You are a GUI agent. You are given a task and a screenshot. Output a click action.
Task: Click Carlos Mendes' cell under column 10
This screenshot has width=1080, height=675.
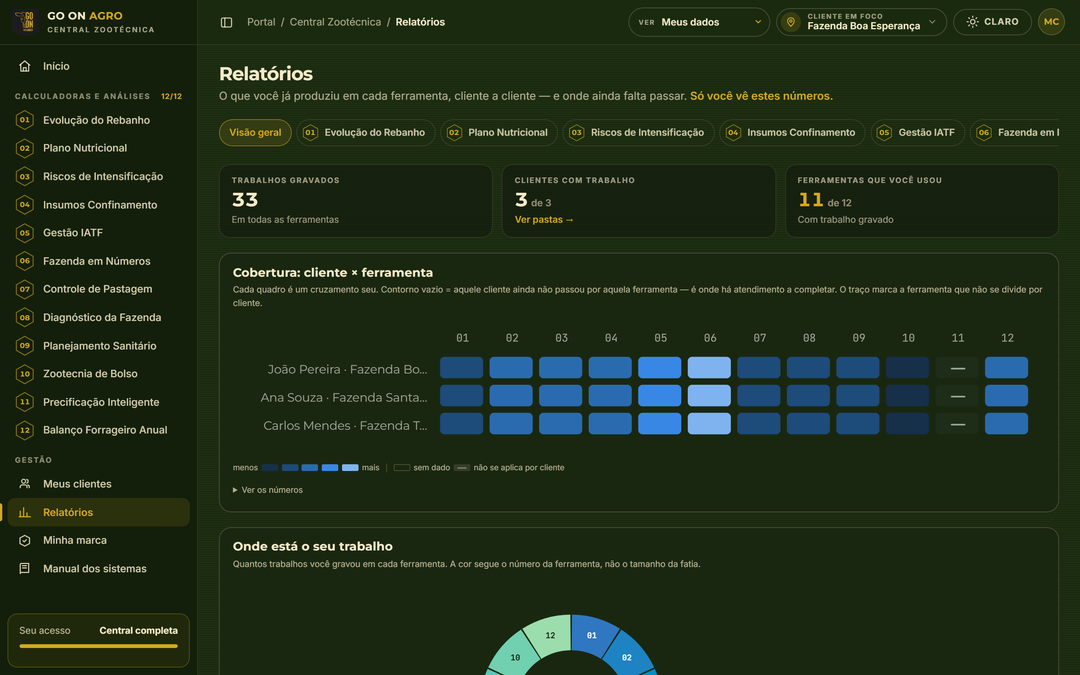(907, 424)
